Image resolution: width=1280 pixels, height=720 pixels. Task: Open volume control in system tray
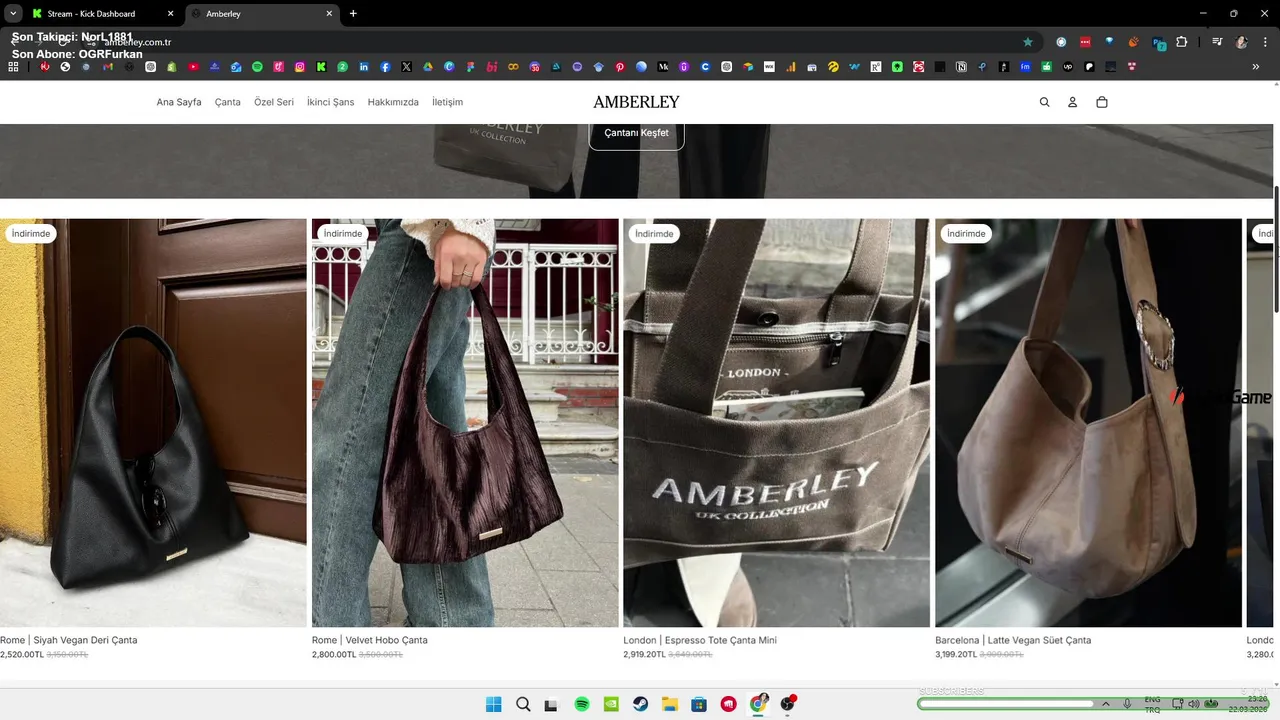(x=1193, y=704)
